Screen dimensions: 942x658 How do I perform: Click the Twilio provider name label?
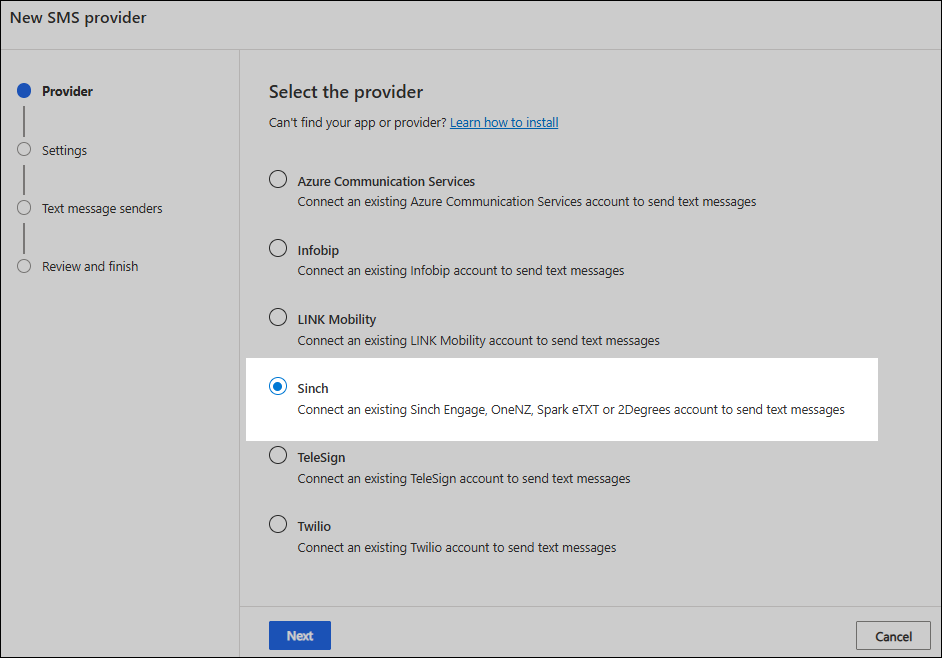314,526
